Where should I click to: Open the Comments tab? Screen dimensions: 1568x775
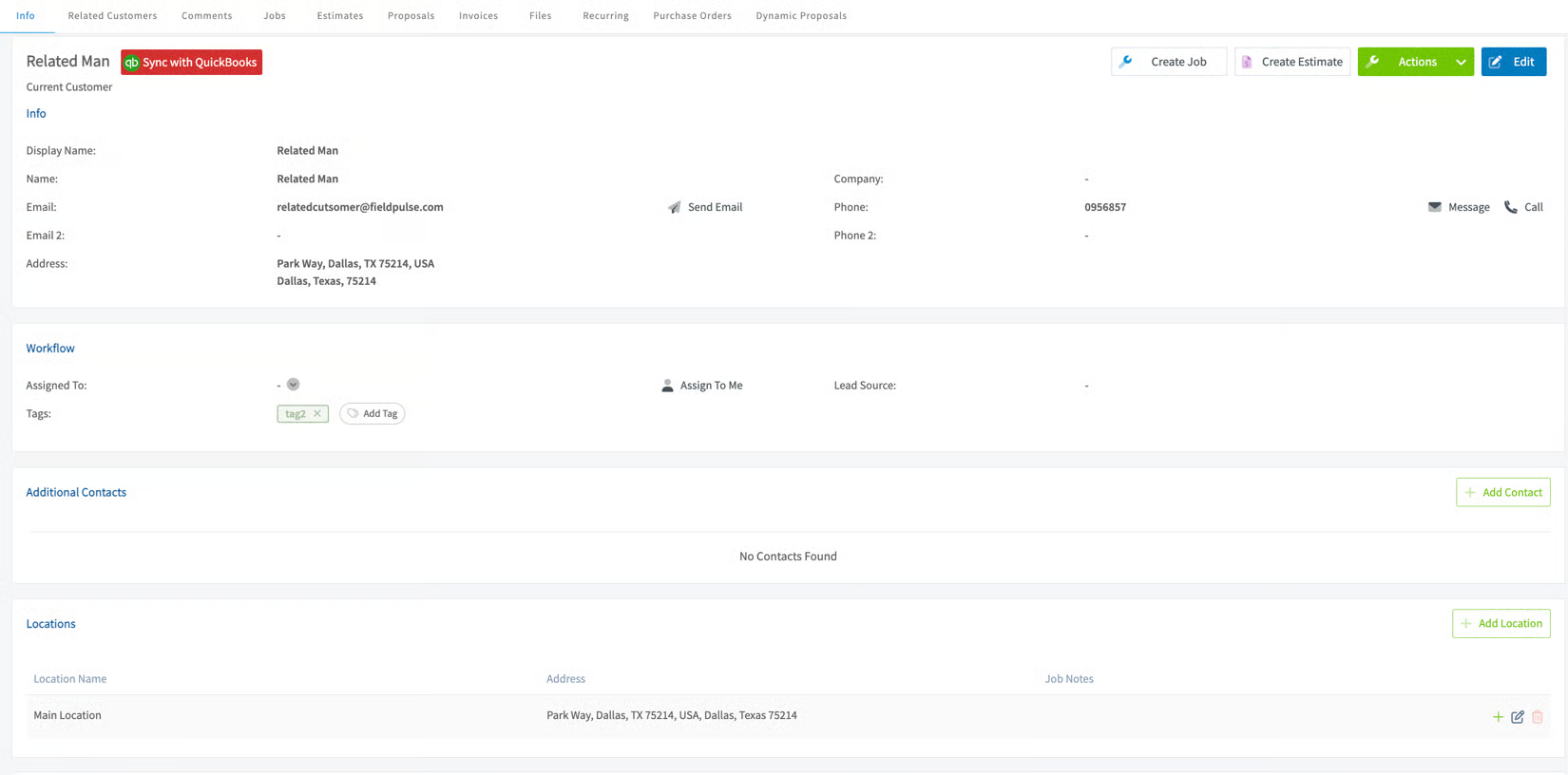pyautogui.click(x=206, y=15)
